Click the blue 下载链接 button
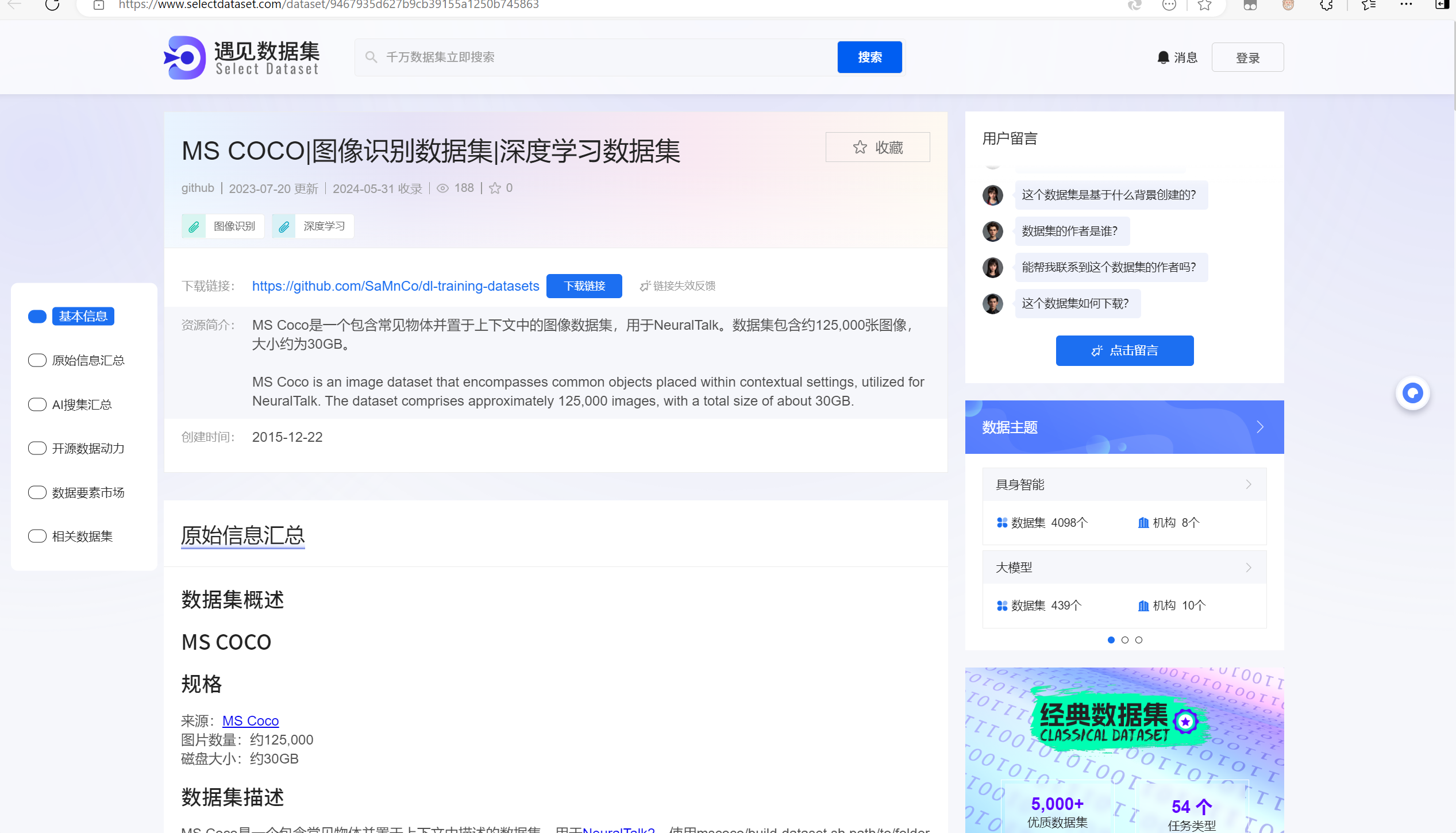Screen dimensions: 1456x833 tap(584, 286)
